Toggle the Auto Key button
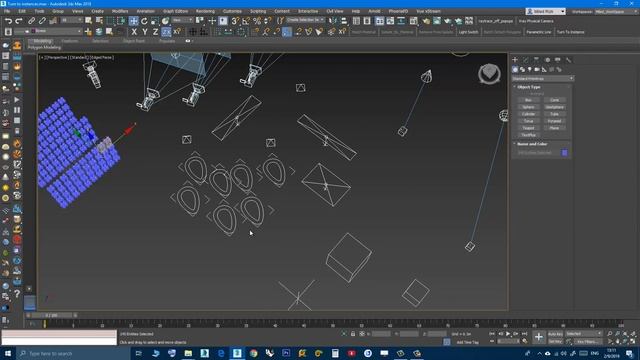 [x=555, y=334]
